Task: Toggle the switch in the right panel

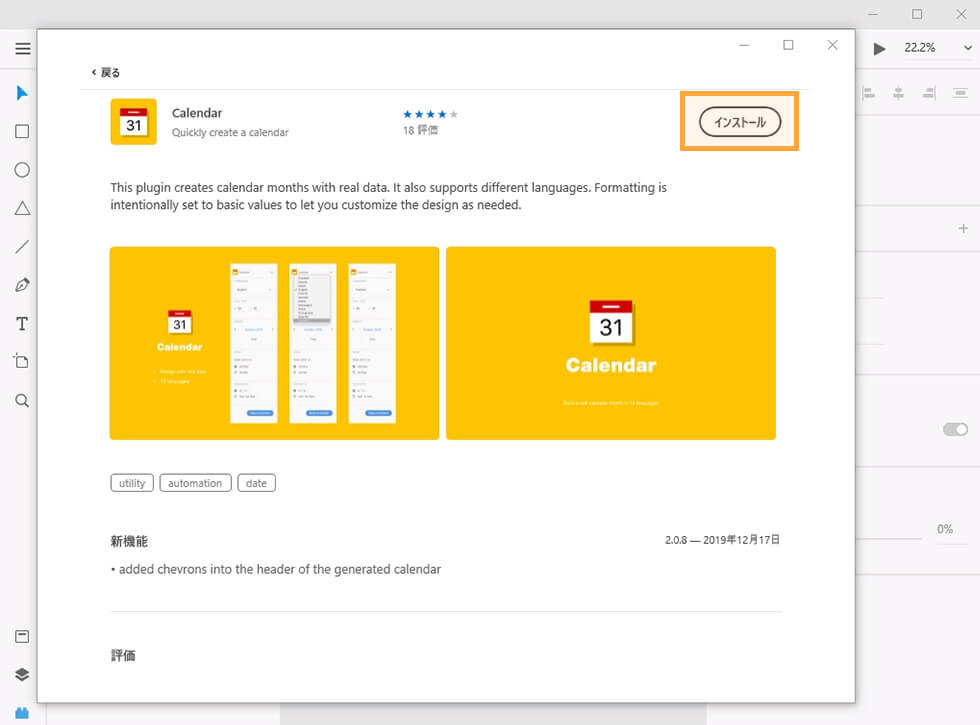Action: tap(955, 429)
